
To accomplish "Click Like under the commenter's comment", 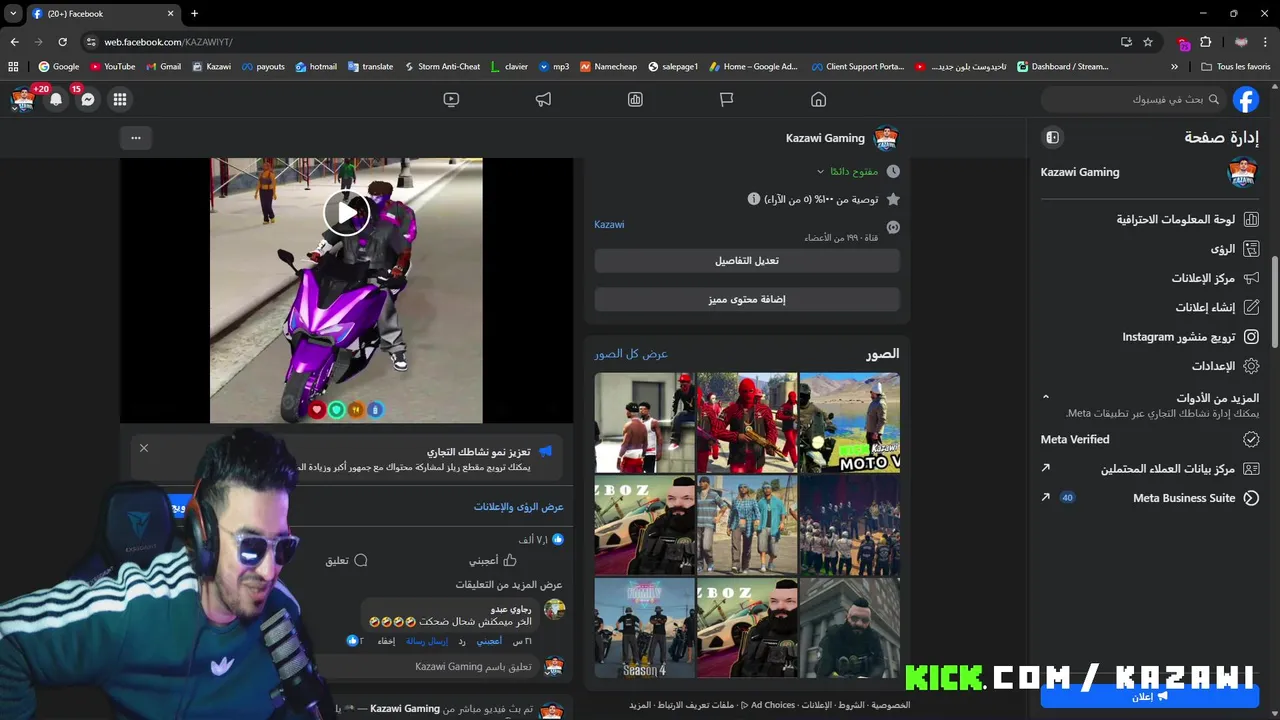I will point(489,640).
